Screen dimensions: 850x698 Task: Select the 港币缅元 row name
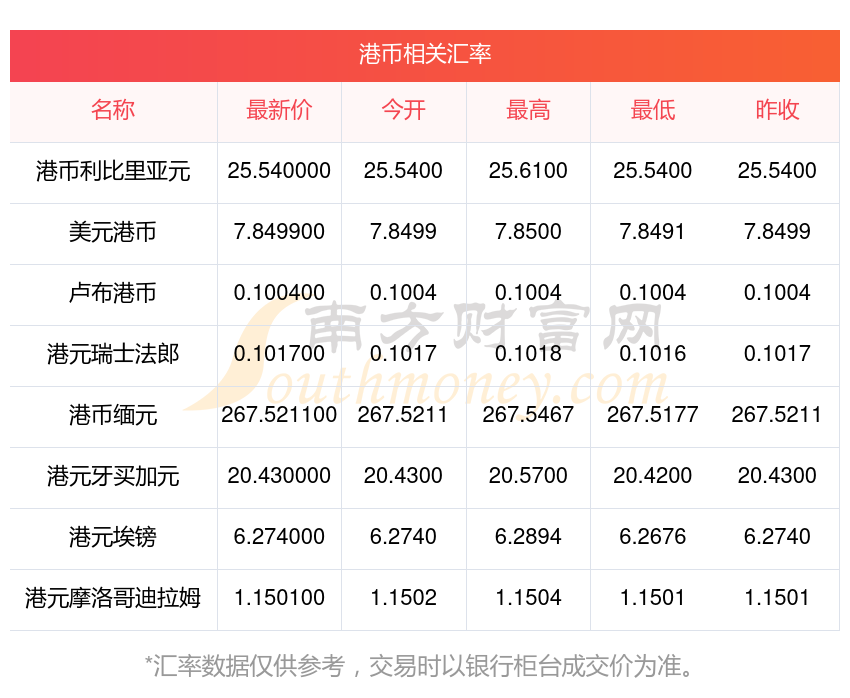[x=113, y=415]
